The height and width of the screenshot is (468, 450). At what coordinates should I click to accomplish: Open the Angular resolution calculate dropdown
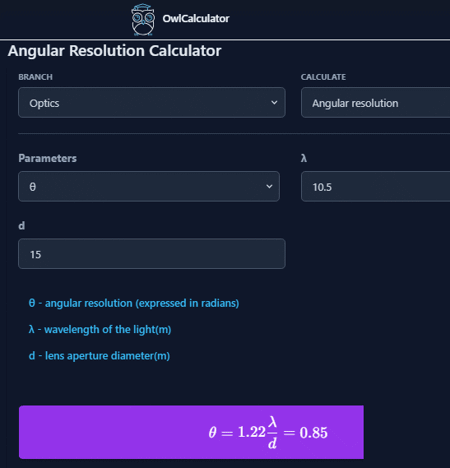click(x=375, y=103)
